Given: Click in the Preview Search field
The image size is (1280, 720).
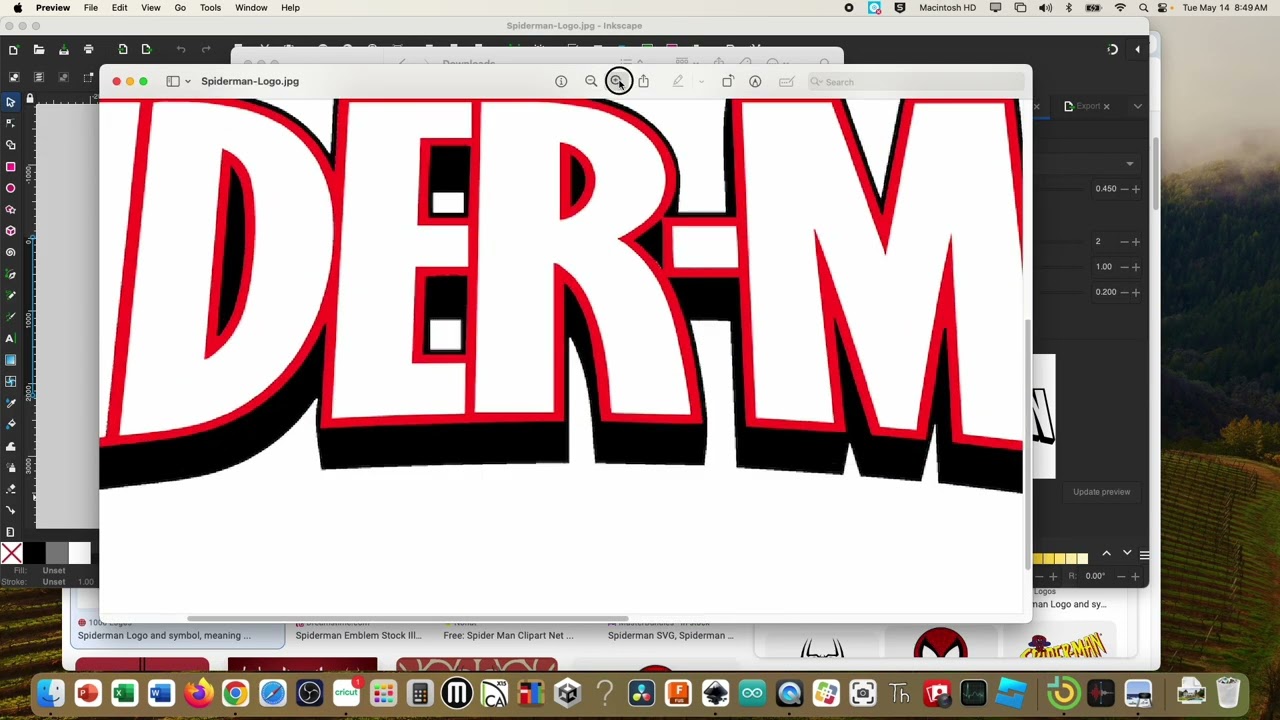Looking at the screenshot, I should tap(915, 82).
